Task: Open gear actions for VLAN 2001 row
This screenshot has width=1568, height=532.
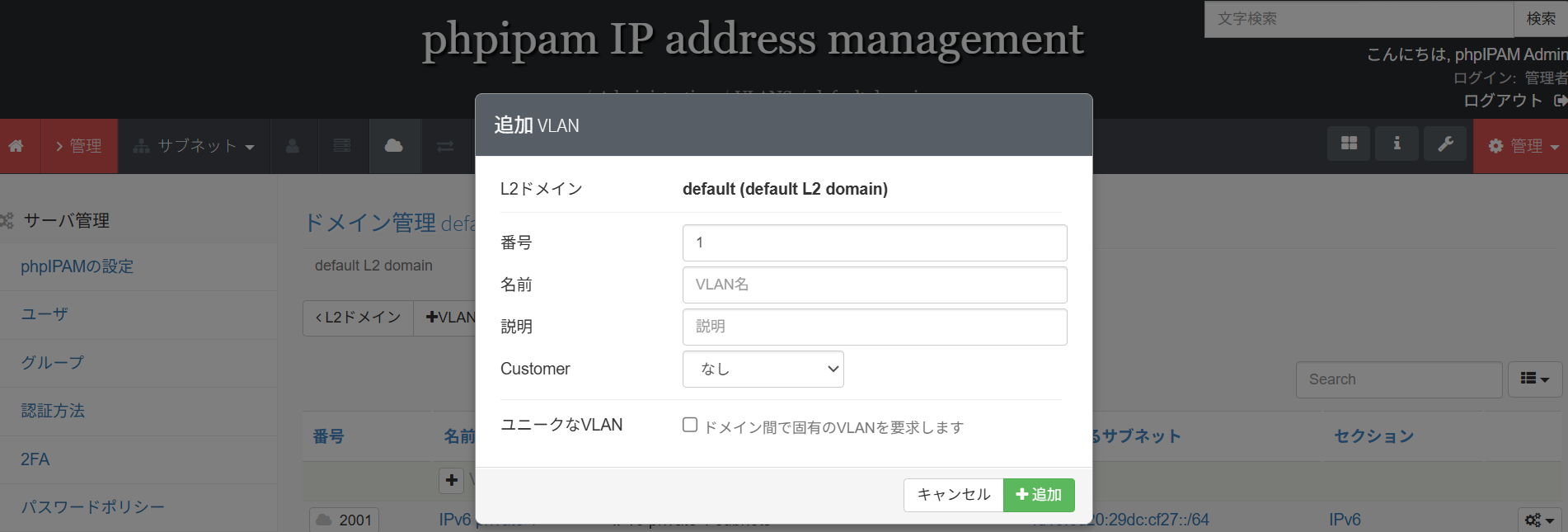Action: (1538, 520)
